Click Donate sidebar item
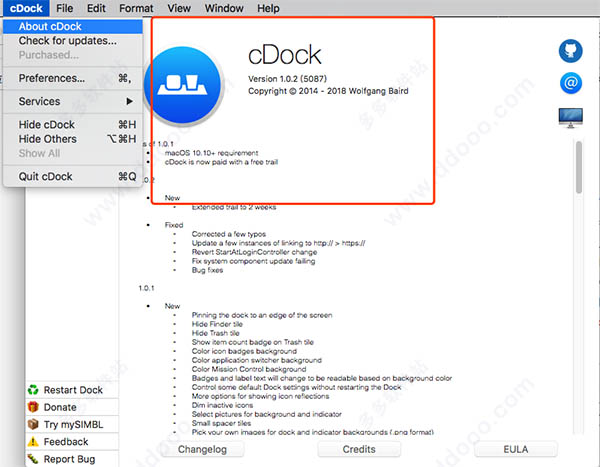 (x=72, y=407)
